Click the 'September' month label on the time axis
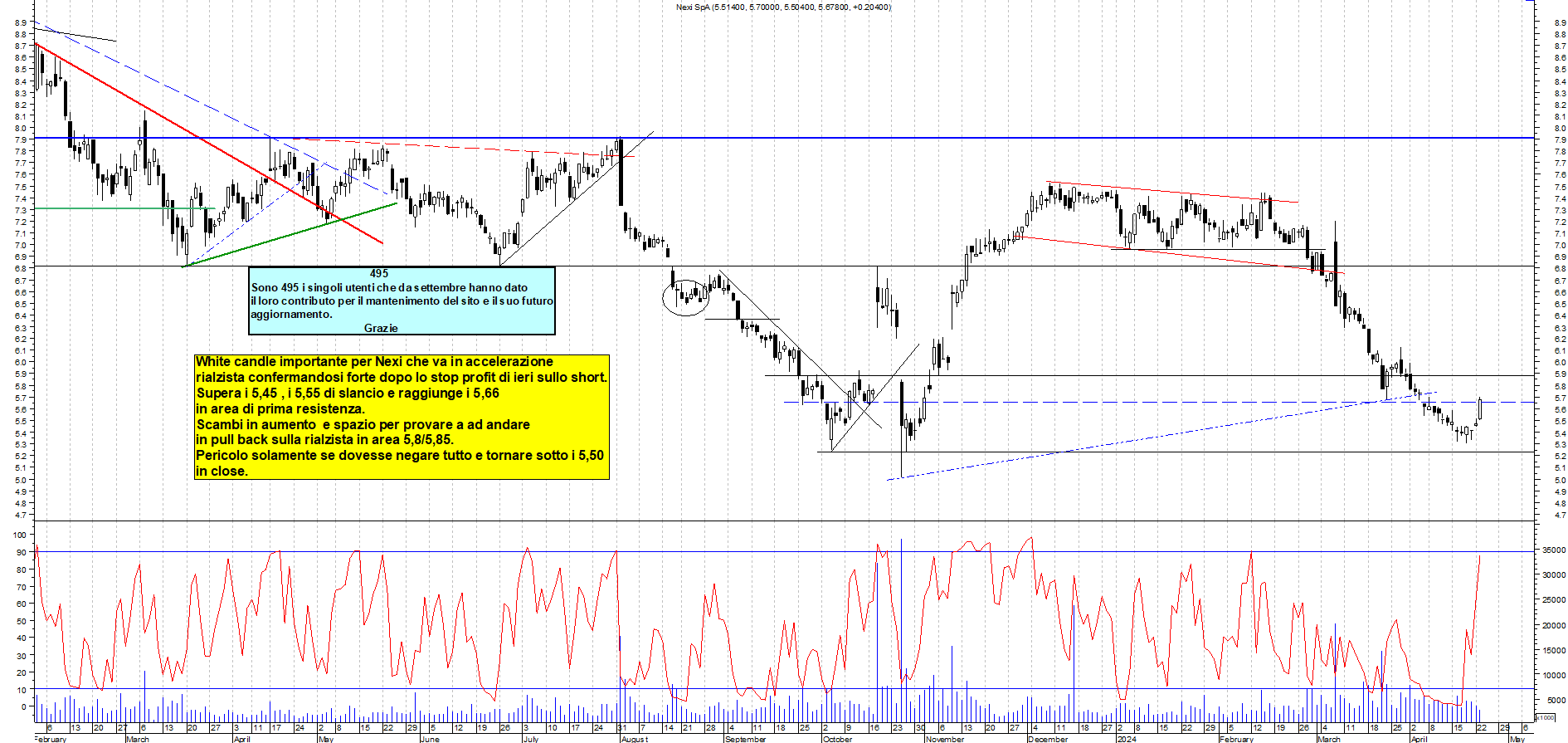The image size is (1568, 743). coord(745,739)
